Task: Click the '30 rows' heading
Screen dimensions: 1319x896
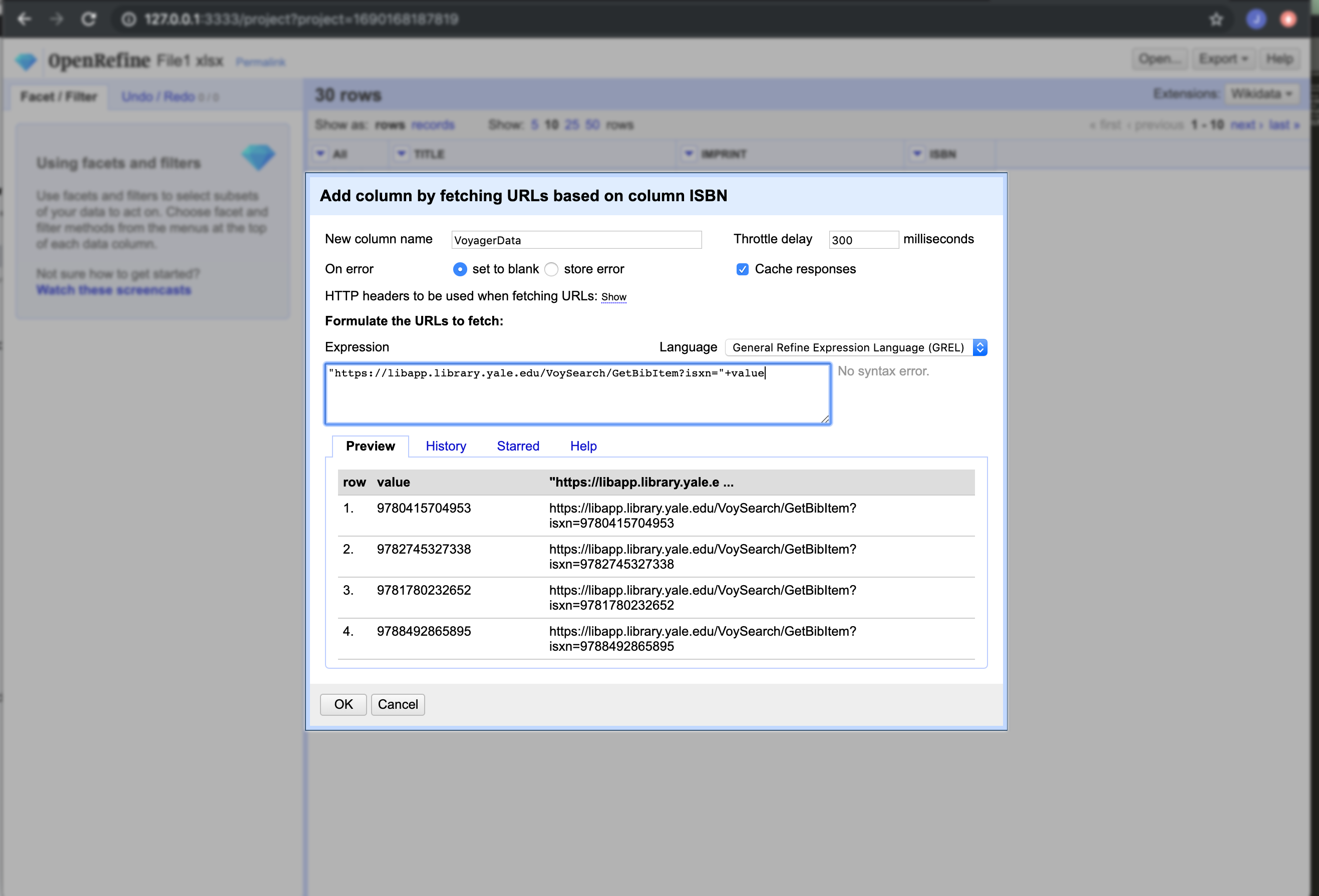Action: [348, 95]
